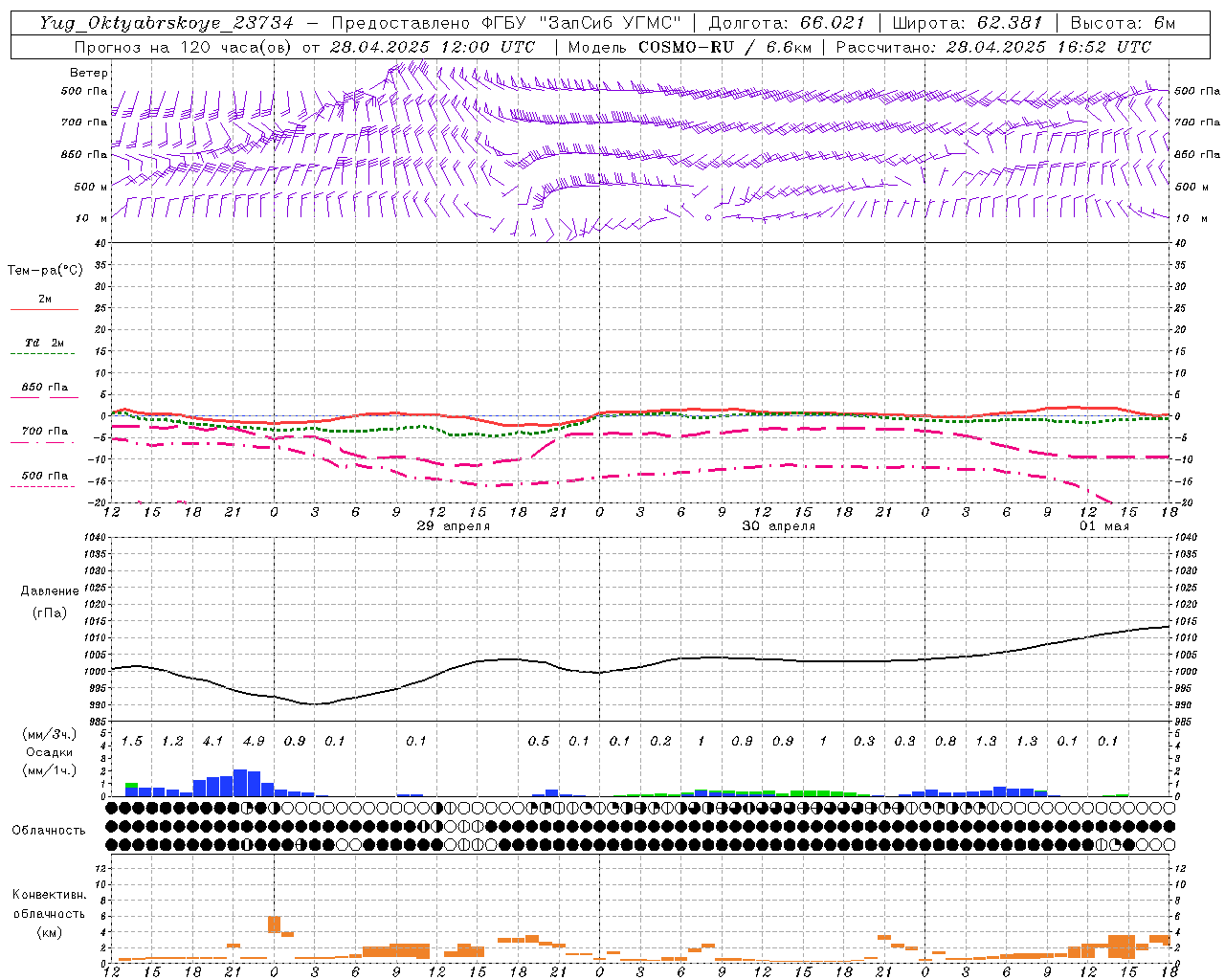
Task: Click the 'Рассчитано: 28.04.2025 16:52 UTC' timestamp
Action: tap(993, 47)
